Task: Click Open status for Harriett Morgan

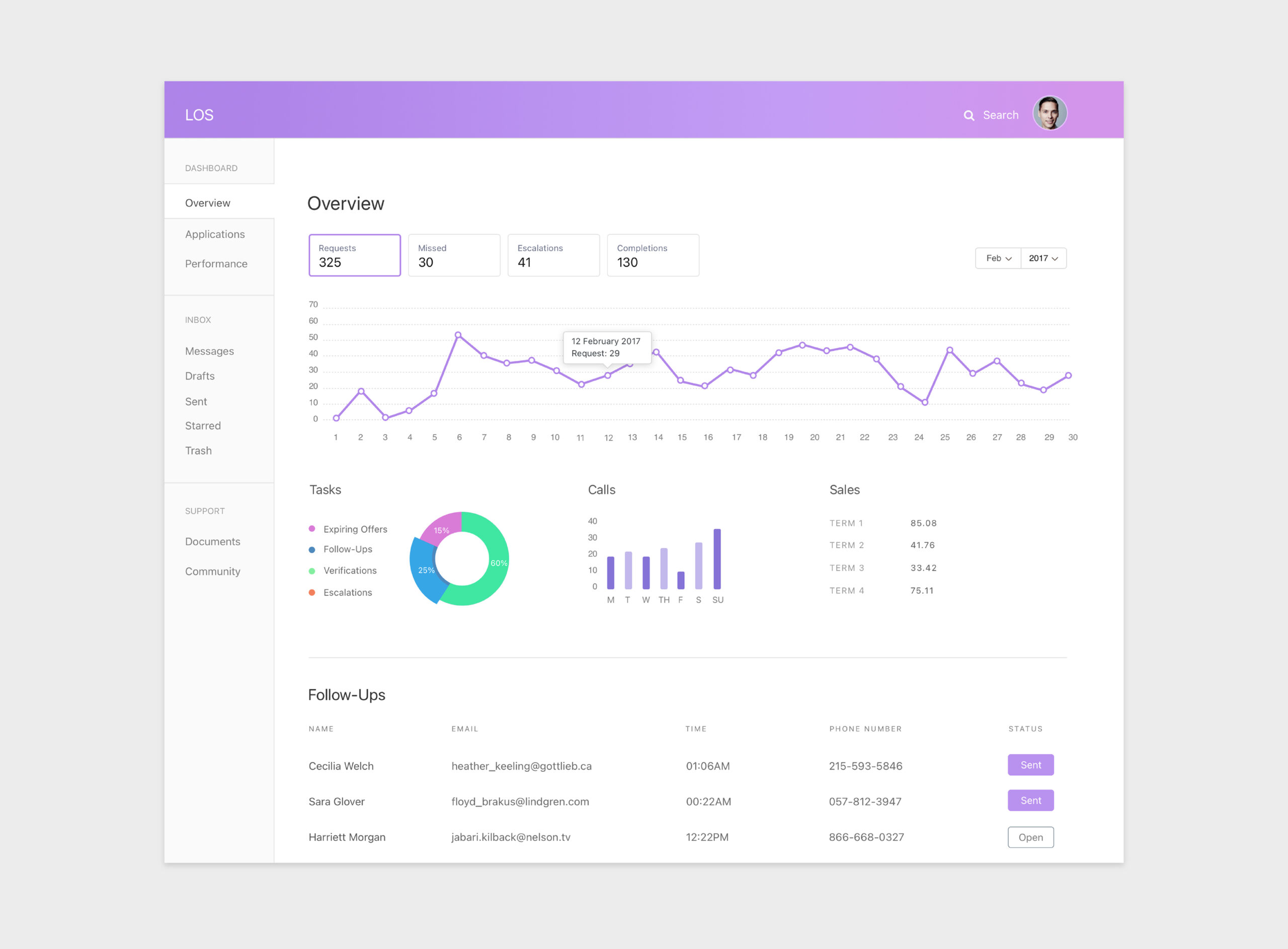Action: click(1030, 838)
